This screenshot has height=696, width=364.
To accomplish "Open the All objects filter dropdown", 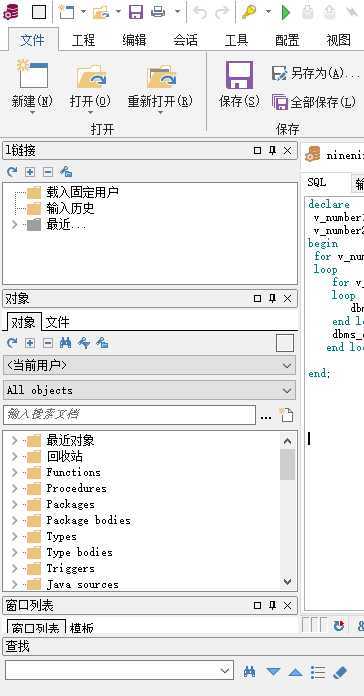I will click(x=287, y=391).
